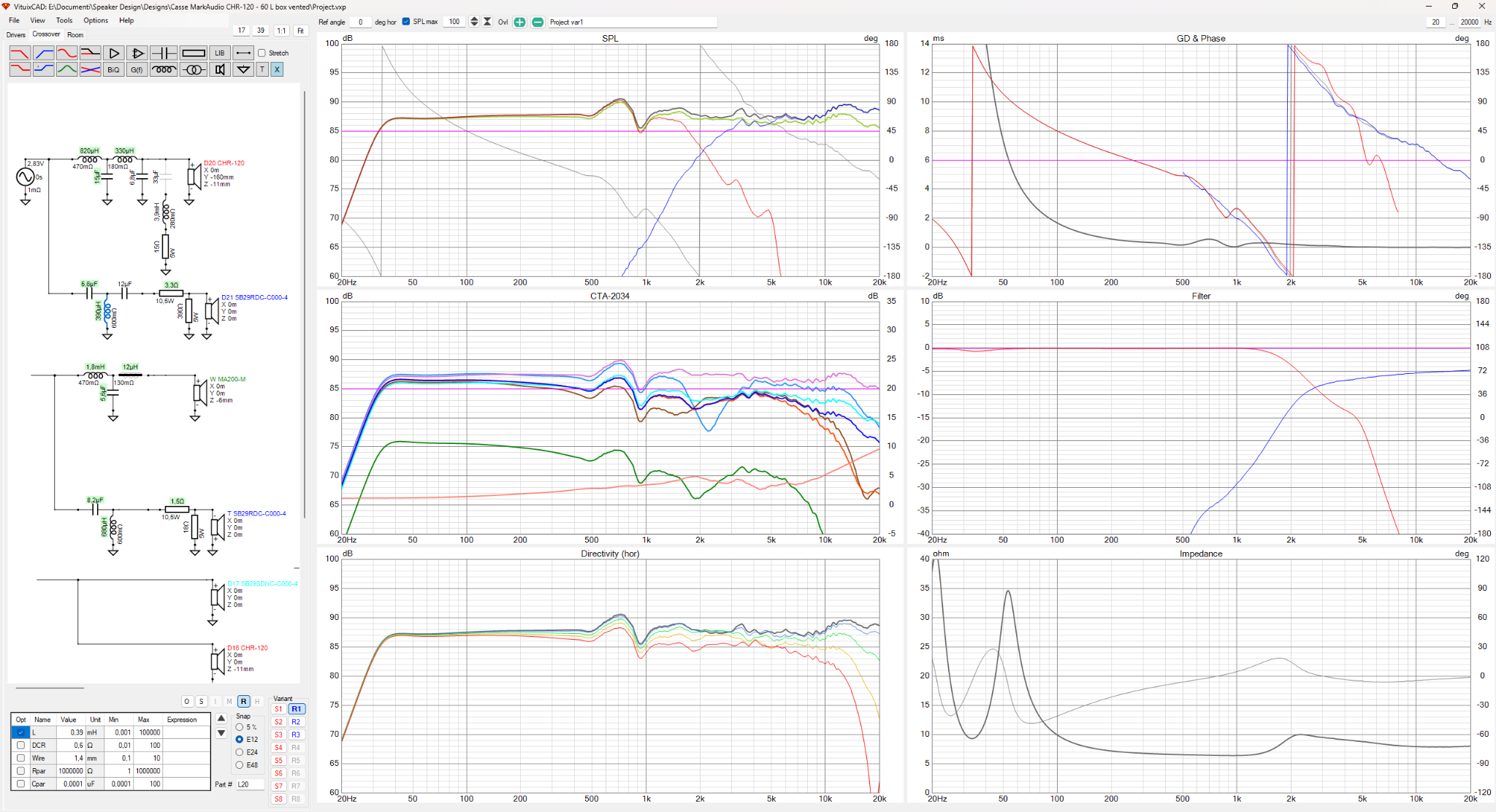Select the E24 snap option
Screen dimensions: 1496x812
240,752
